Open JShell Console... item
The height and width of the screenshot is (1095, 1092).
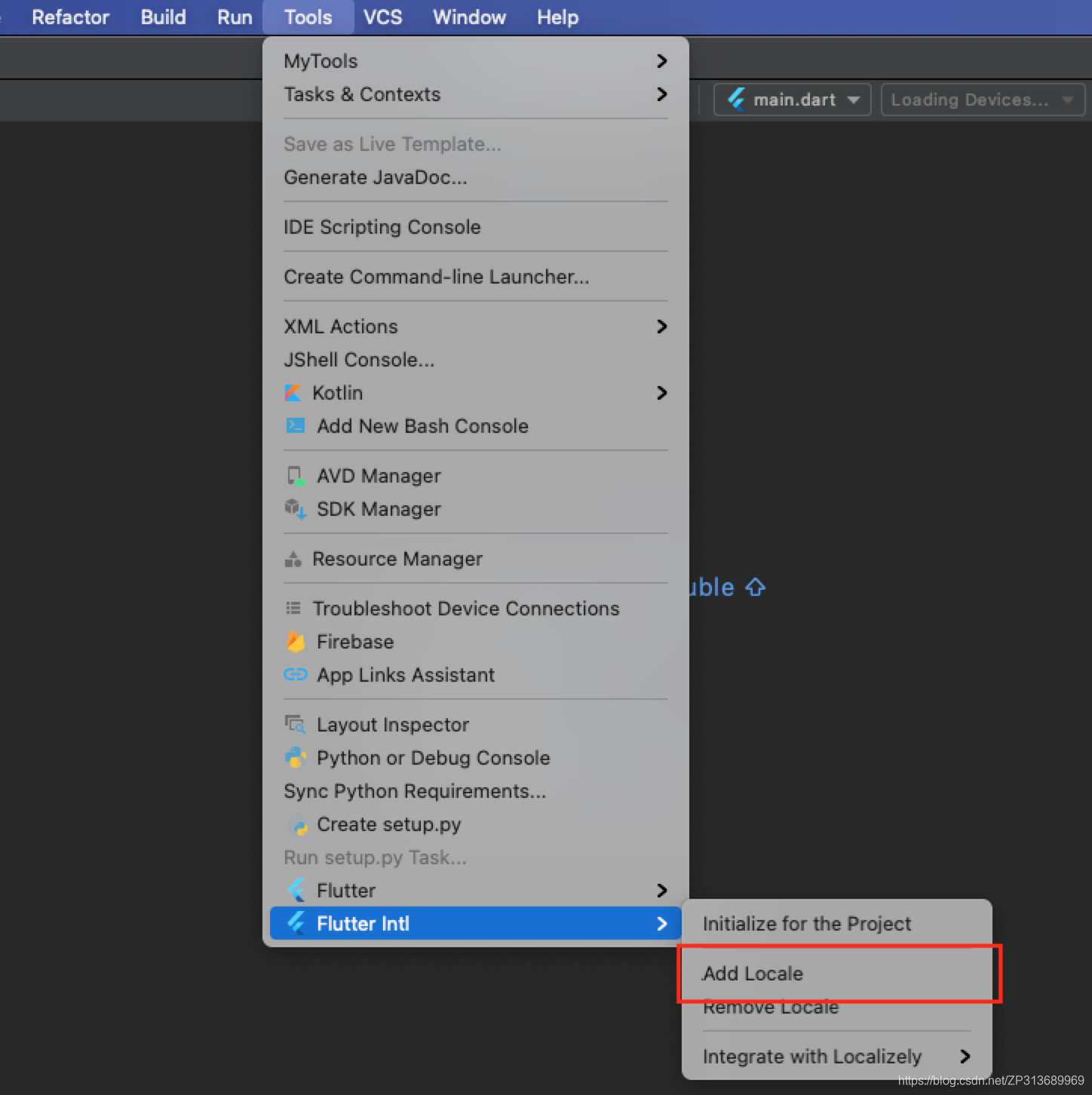click(x=476, y=360)
